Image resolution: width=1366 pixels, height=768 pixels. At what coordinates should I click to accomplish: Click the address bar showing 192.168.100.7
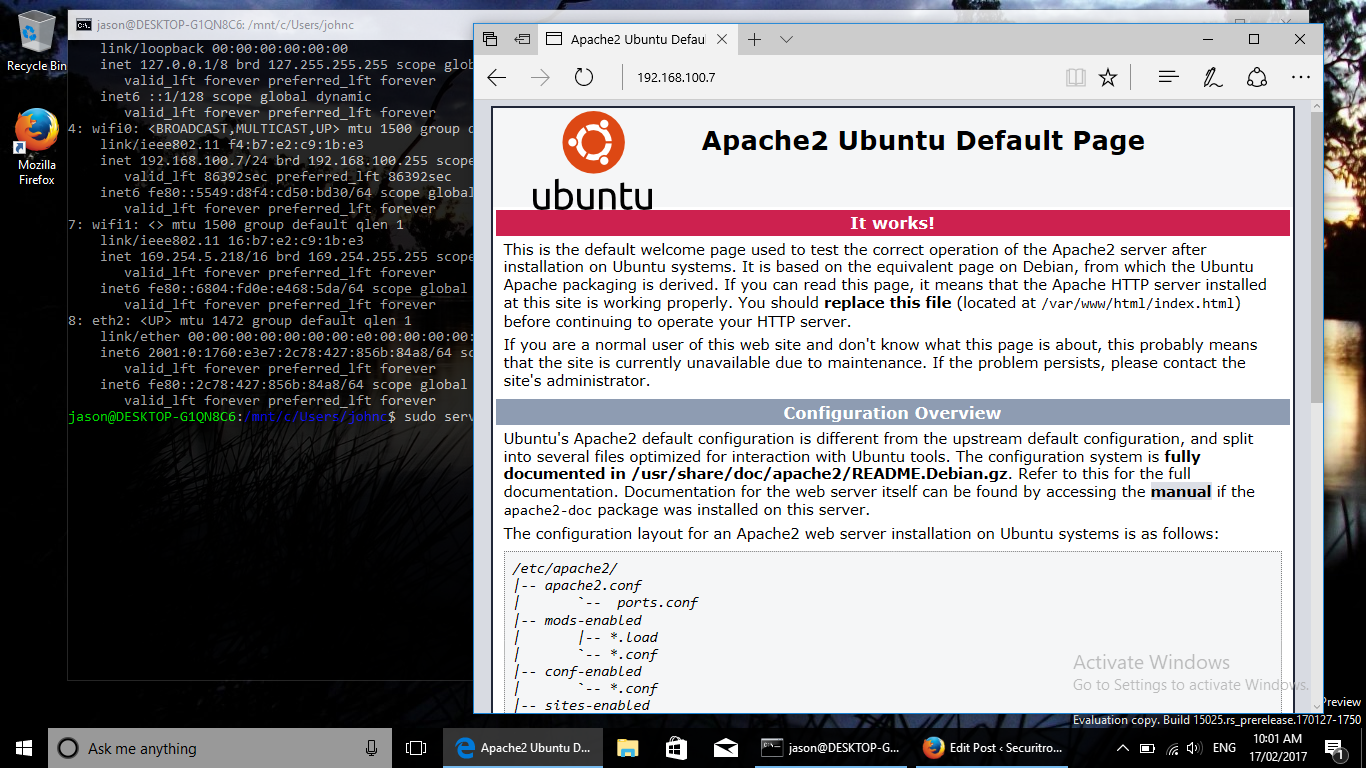tap(840, 78)
